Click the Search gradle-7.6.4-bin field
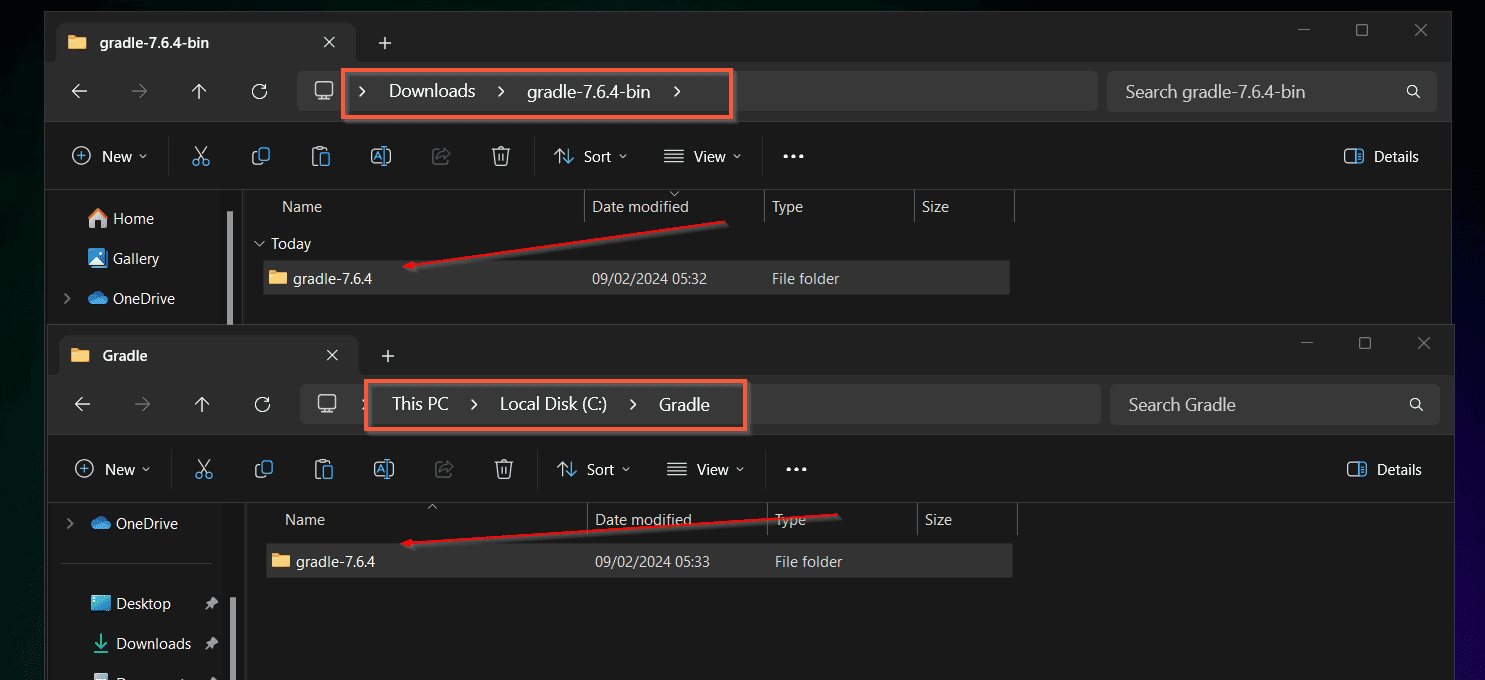This screenshot has width=1485, height=680. coord(1271,92)
